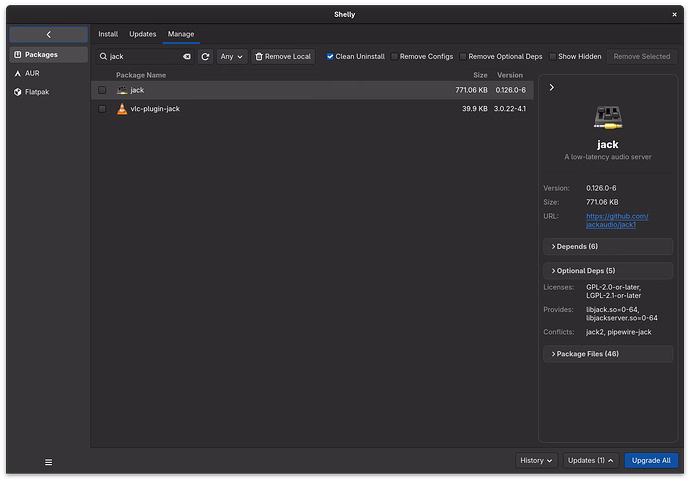Click the large jack icon in details panel
Viewport: 690px width, 480px height.
[608, 118]
